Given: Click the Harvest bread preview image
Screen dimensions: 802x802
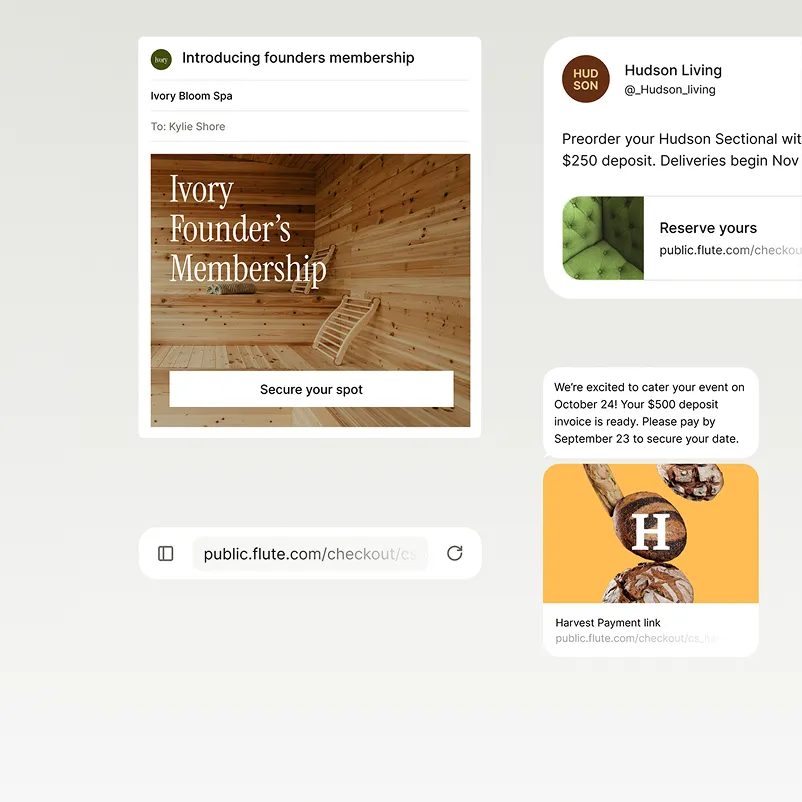Looking at the screenshot, I should (x=651, y=533).
